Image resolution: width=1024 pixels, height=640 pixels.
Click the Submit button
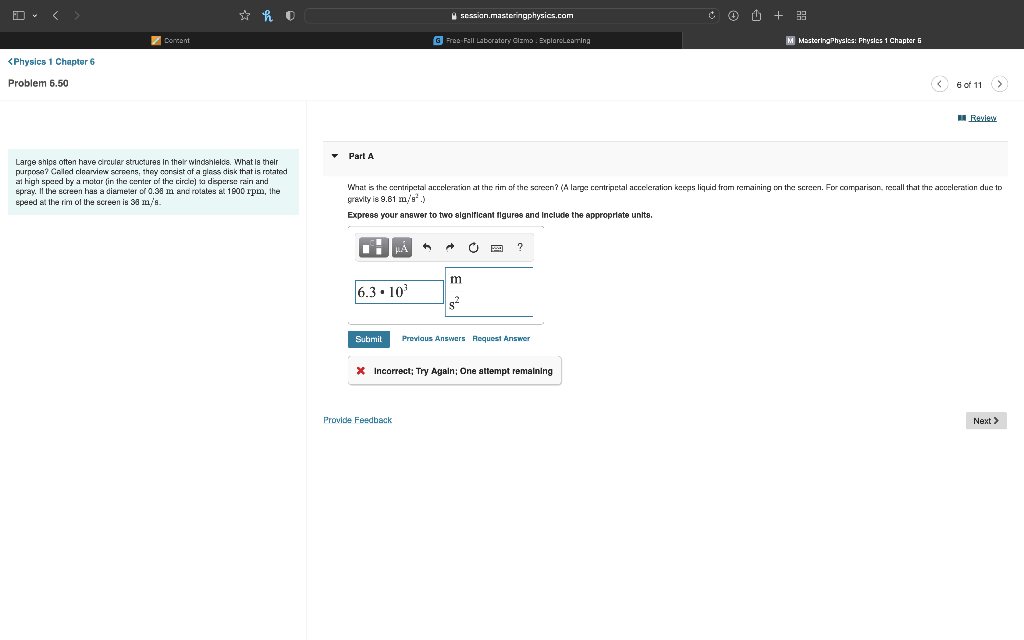tap(368, 339)
